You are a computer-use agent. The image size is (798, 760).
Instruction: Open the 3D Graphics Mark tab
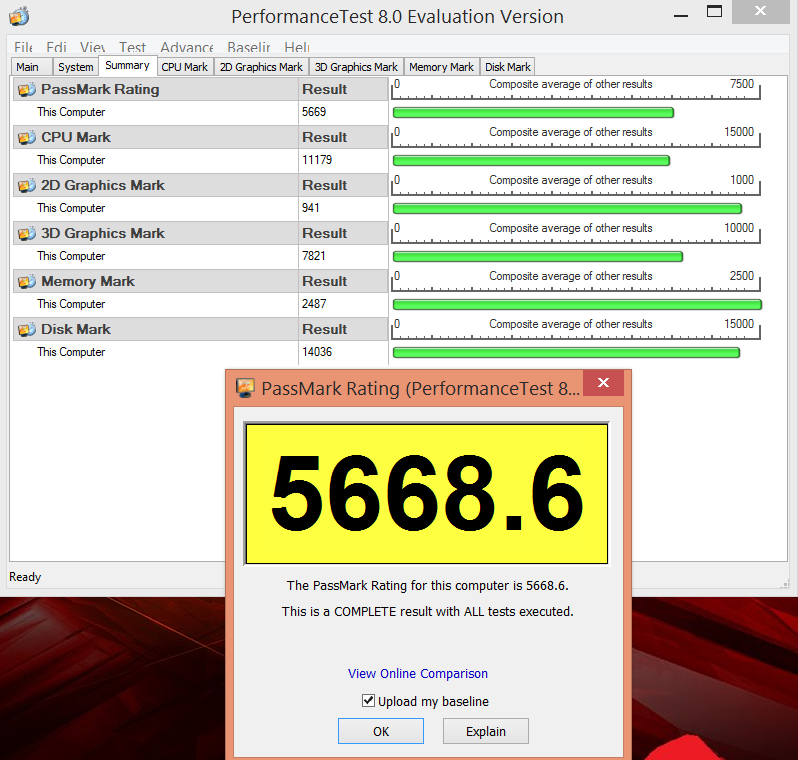coord(356,67)
